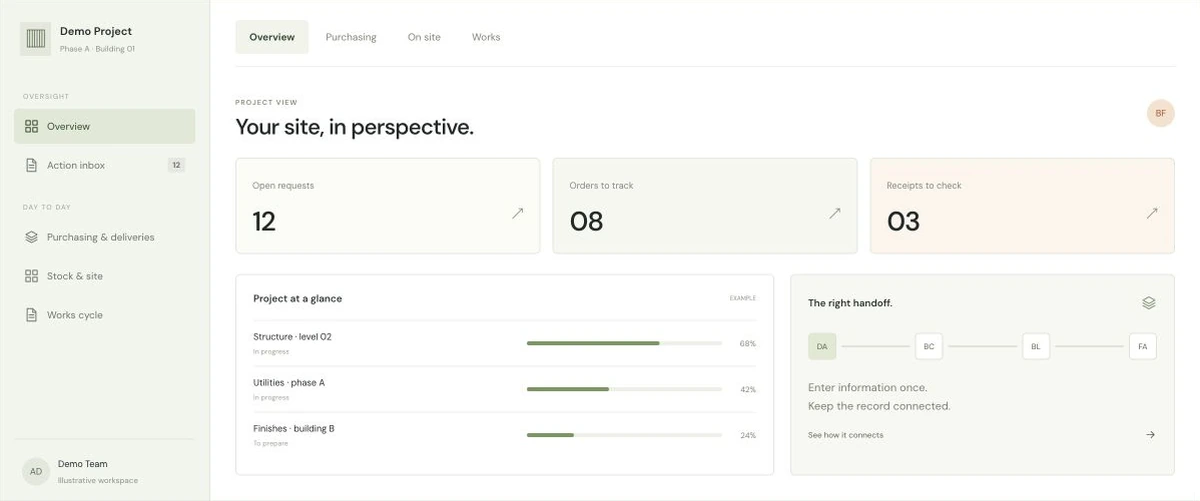Viewport: 1200px width, 501px height.
Task: Switch to the Works tab
Action: tap(486, 37)
